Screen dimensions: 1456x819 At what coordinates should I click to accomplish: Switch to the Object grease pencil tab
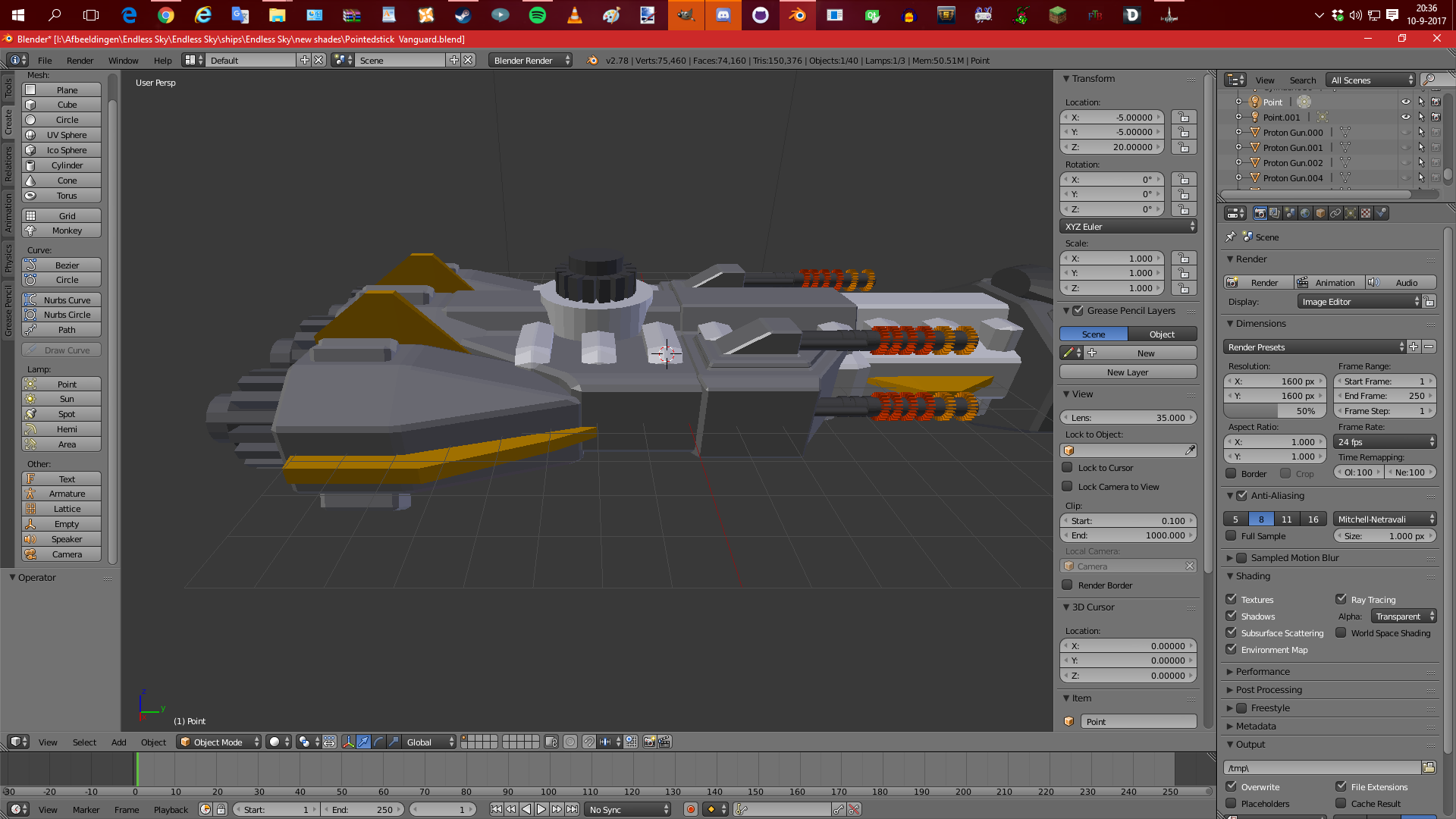click(x=1161, y=334)
